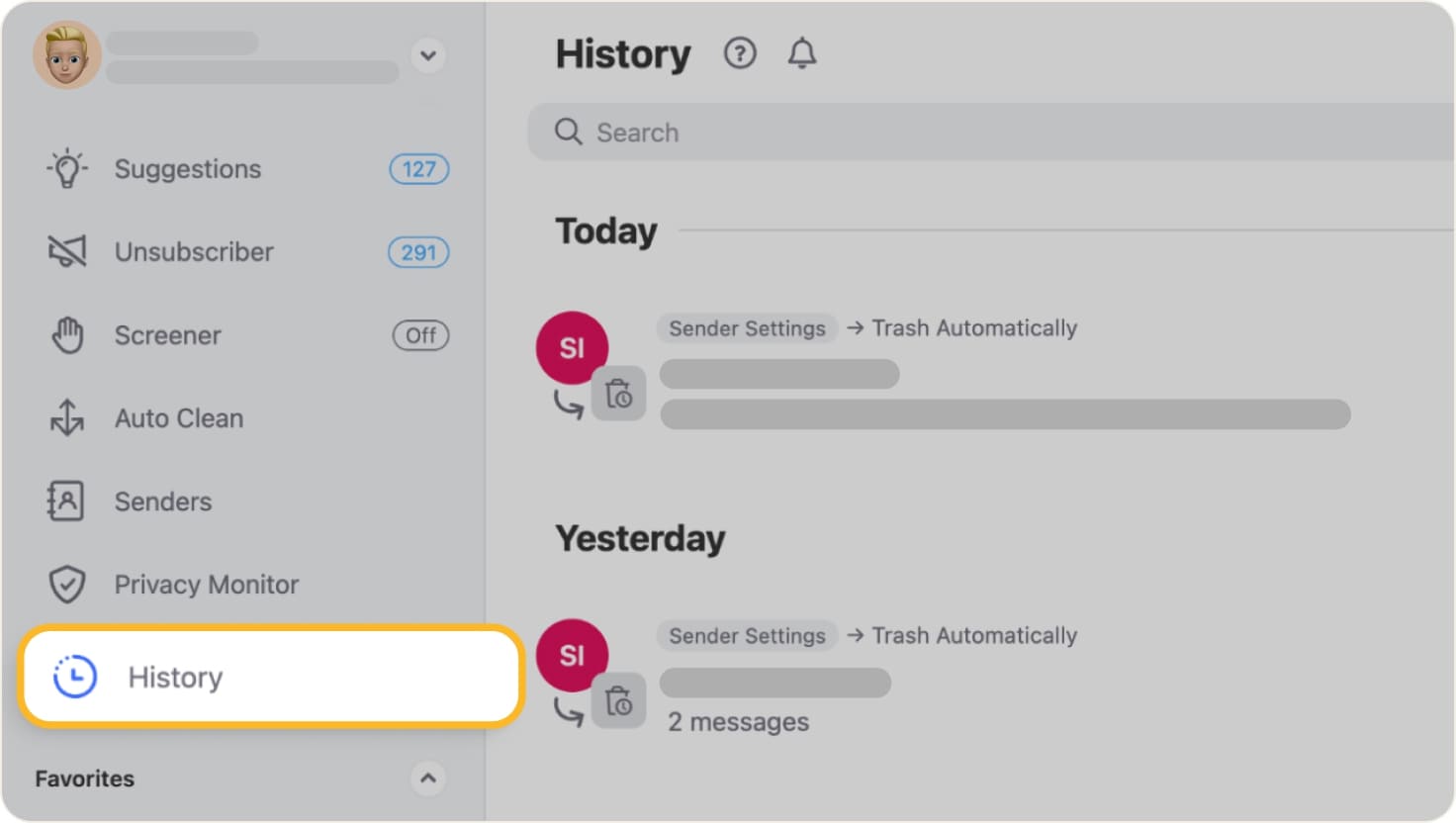Click the Auto Clean arrows icon

click(x=67, y=417)
